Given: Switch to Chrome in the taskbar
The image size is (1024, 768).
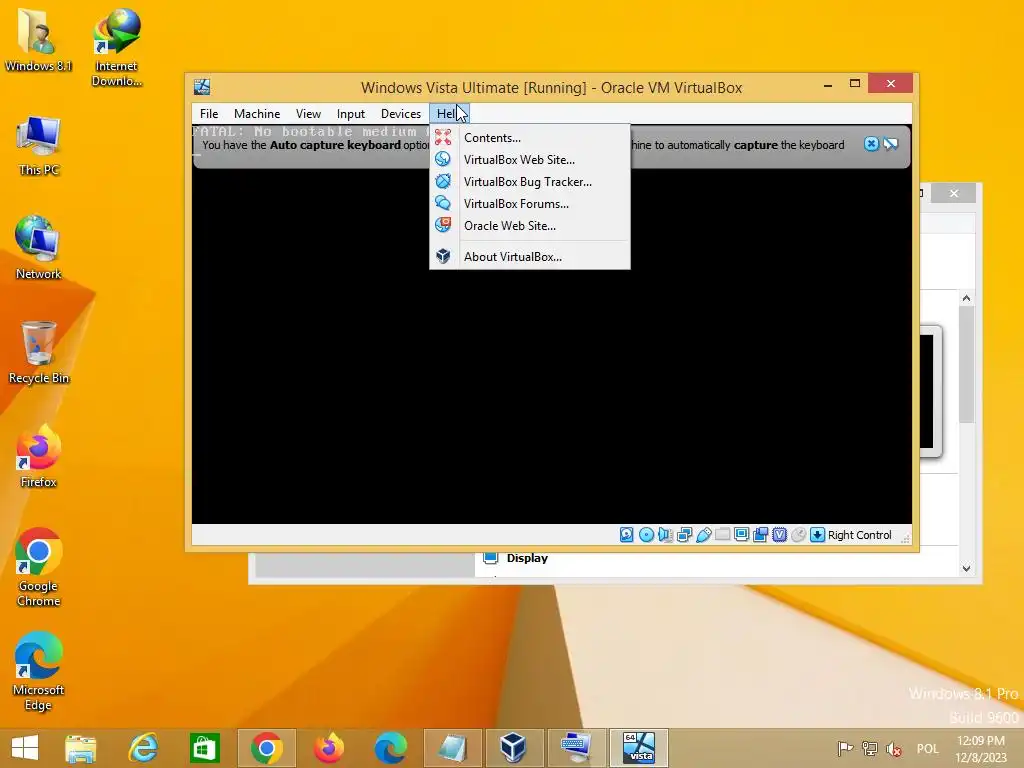Looking at the screenshot, I should click(x=266, y=748).
